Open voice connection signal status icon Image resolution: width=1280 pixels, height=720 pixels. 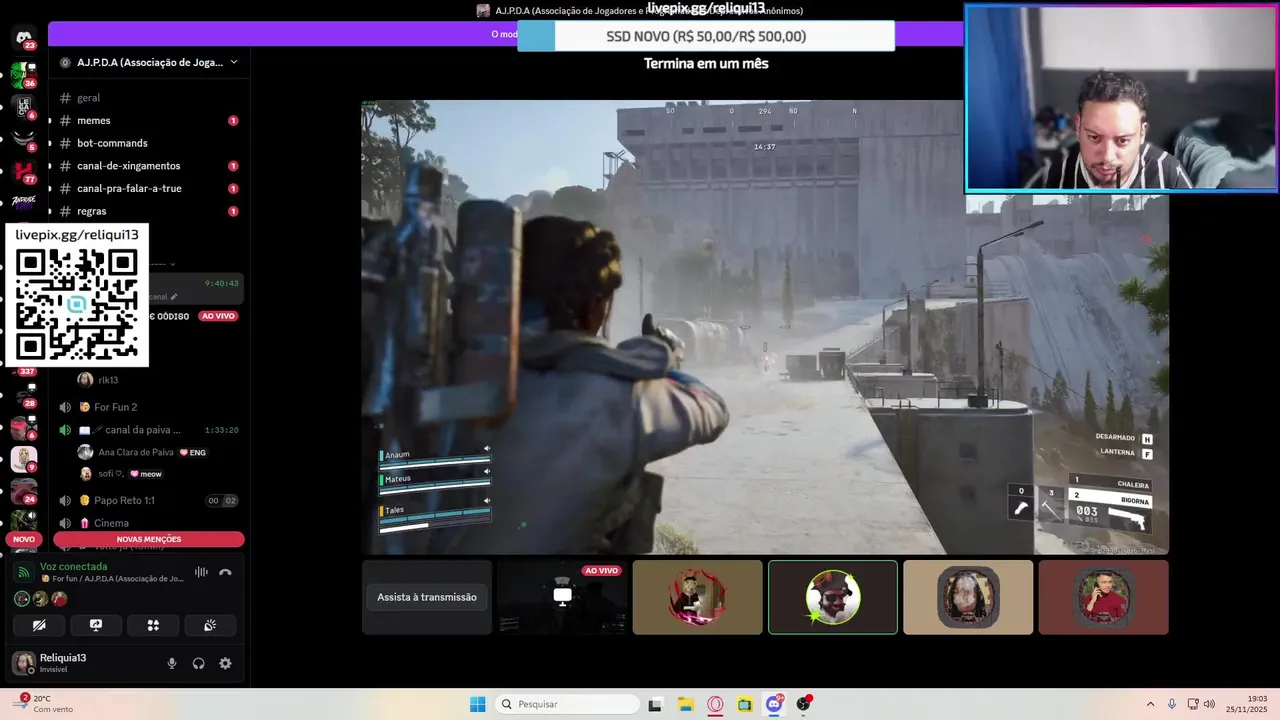[25, 573]
